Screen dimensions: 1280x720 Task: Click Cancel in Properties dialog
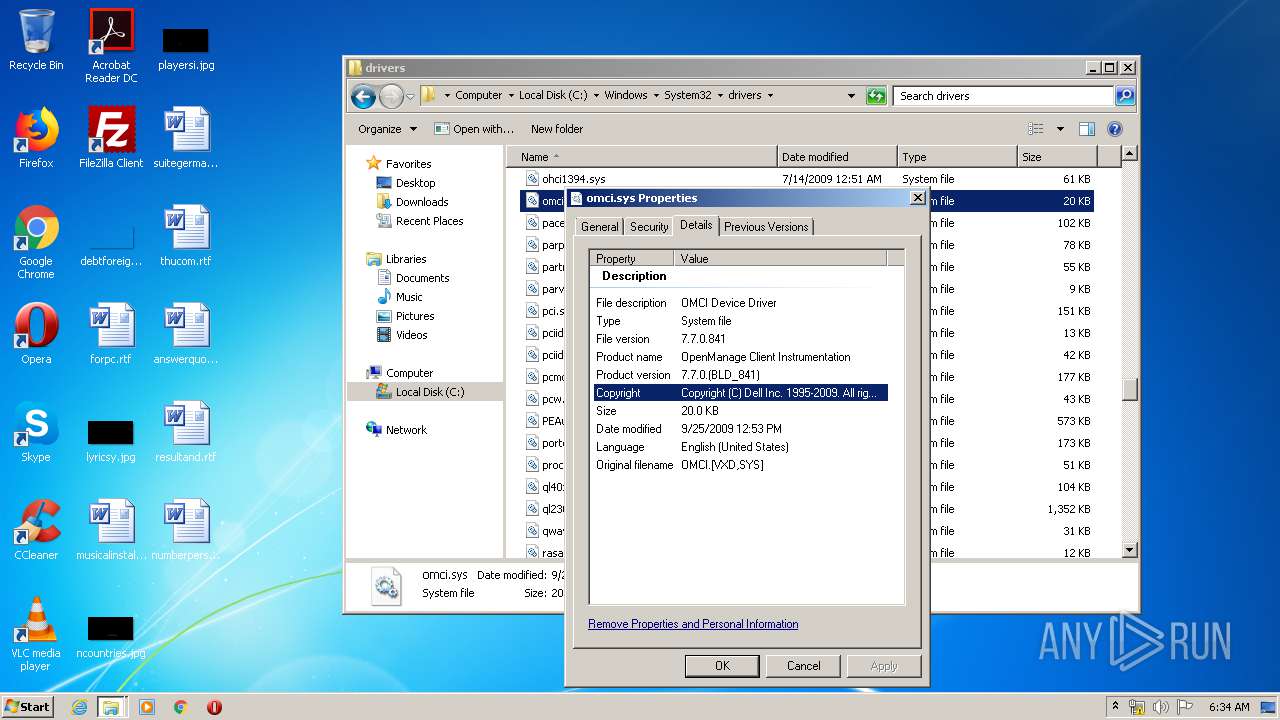[x=803, y=666]
